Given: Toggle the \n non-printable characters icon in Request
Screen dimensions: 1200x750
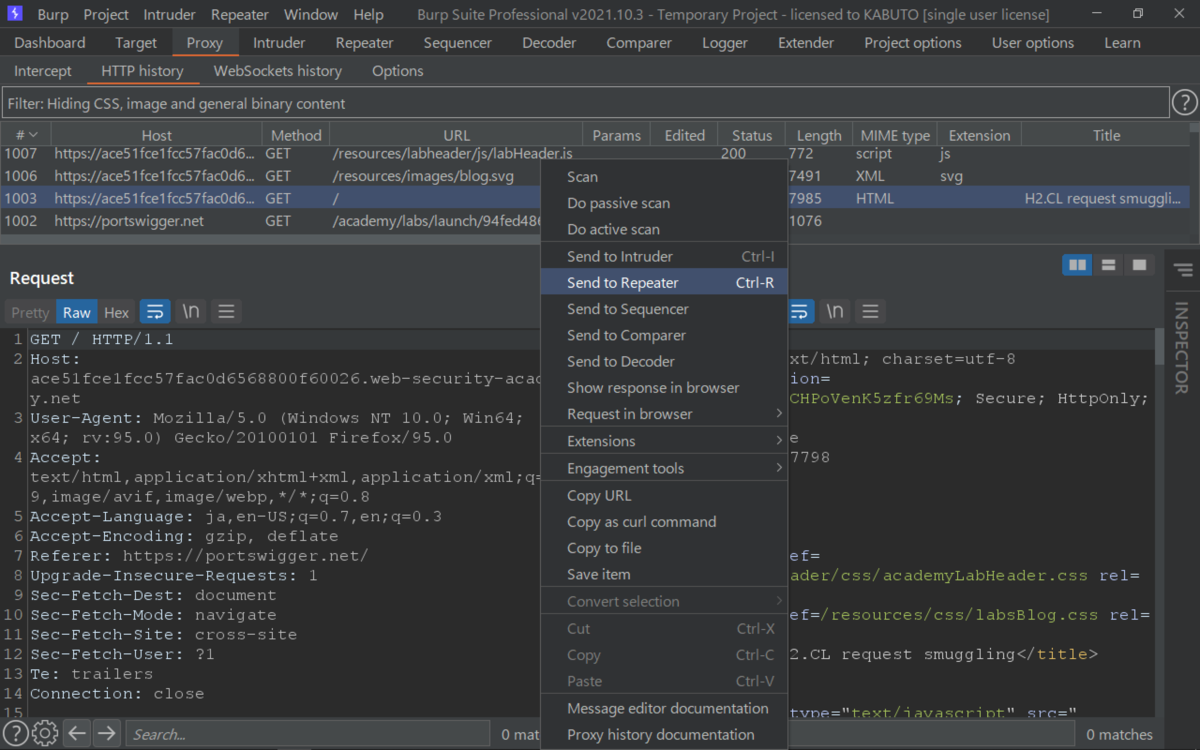Looking at the screenshot, I should point(191,312).
